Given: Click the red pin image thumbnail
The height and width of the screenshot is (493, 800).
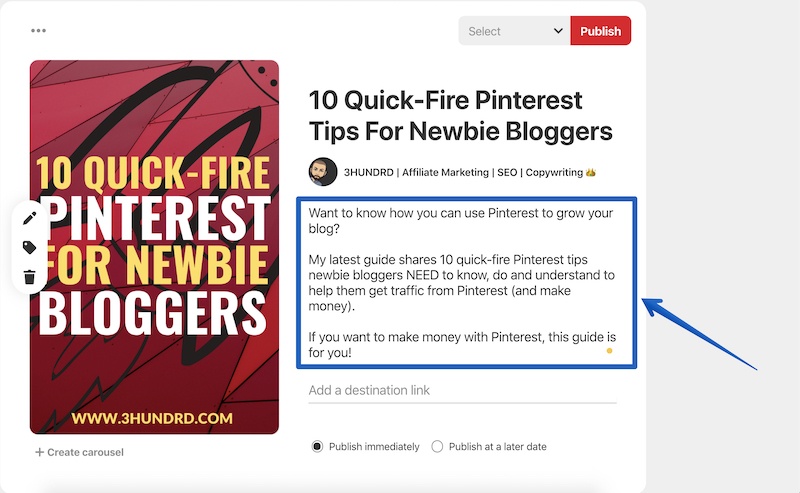Looking at the screenshot, I should (154, 247).
